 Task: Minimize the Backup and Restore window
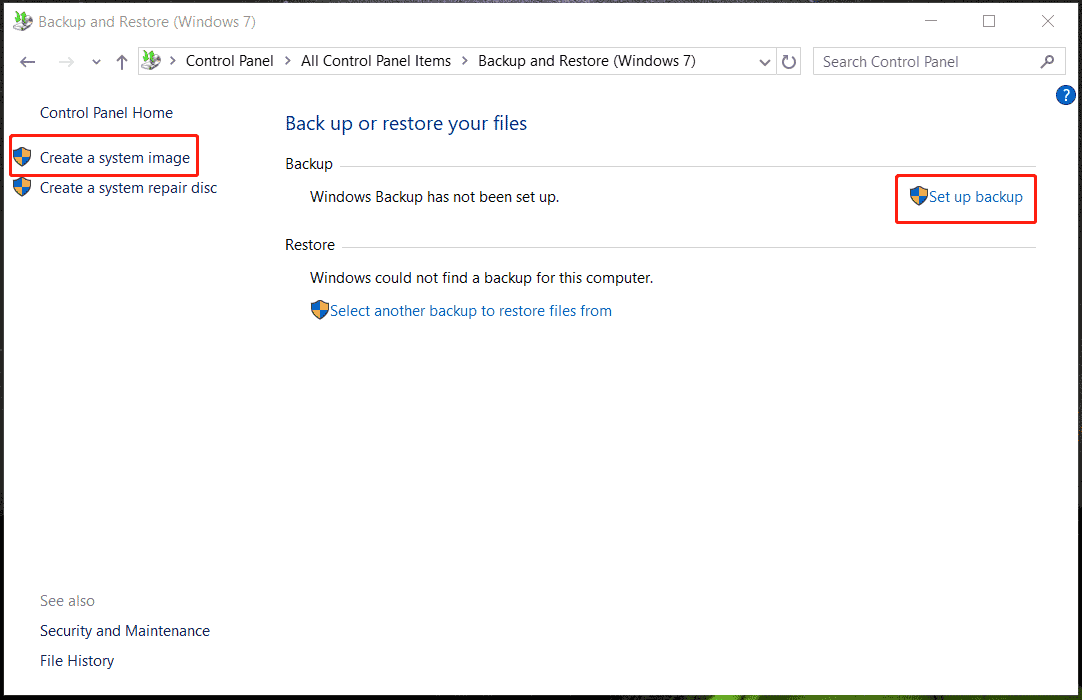click(x=931, y=21)
